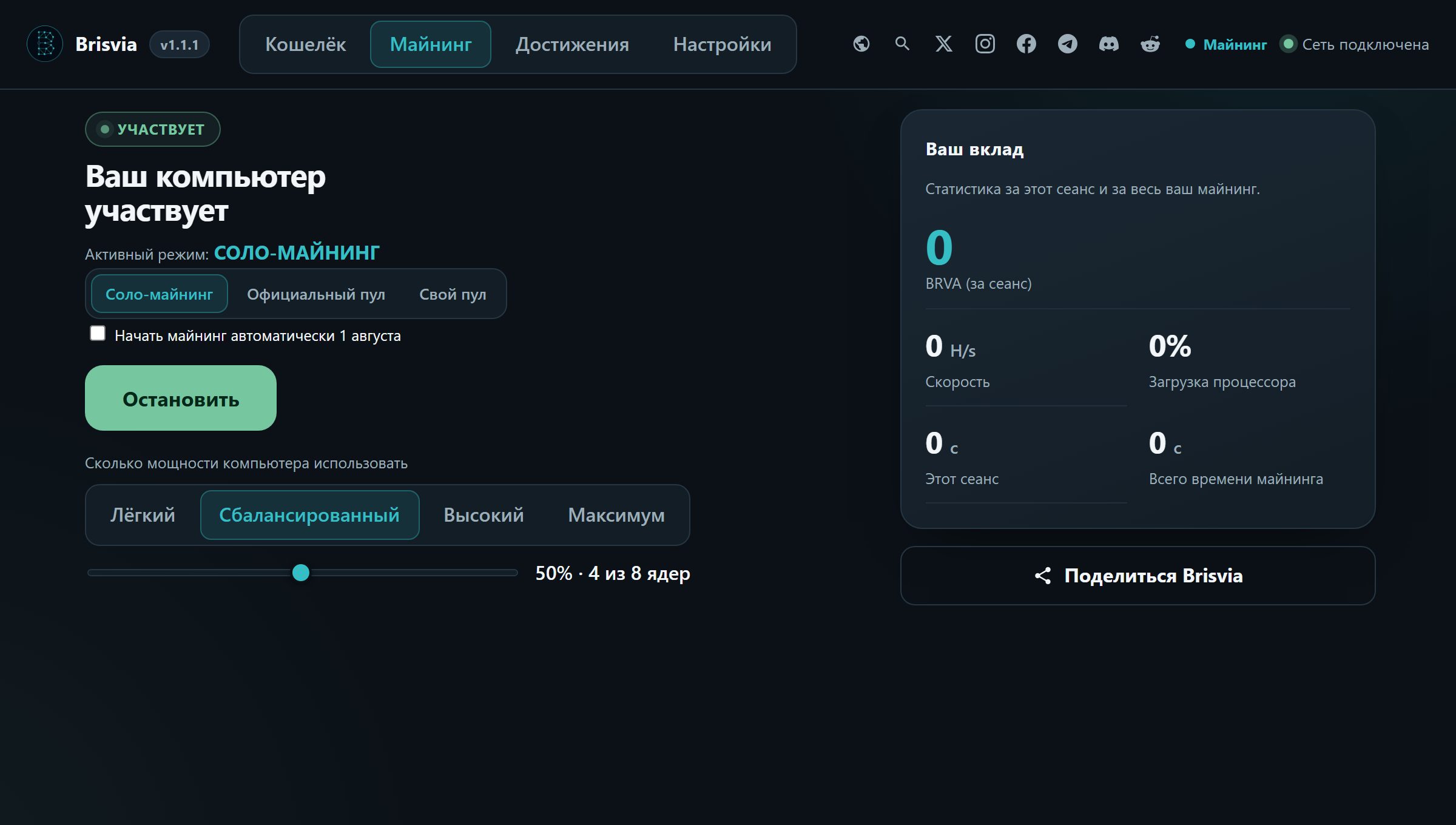Select the Официальный пул mode
The width and height of the screenshot is (1456, 825).
tap(315, 294)
